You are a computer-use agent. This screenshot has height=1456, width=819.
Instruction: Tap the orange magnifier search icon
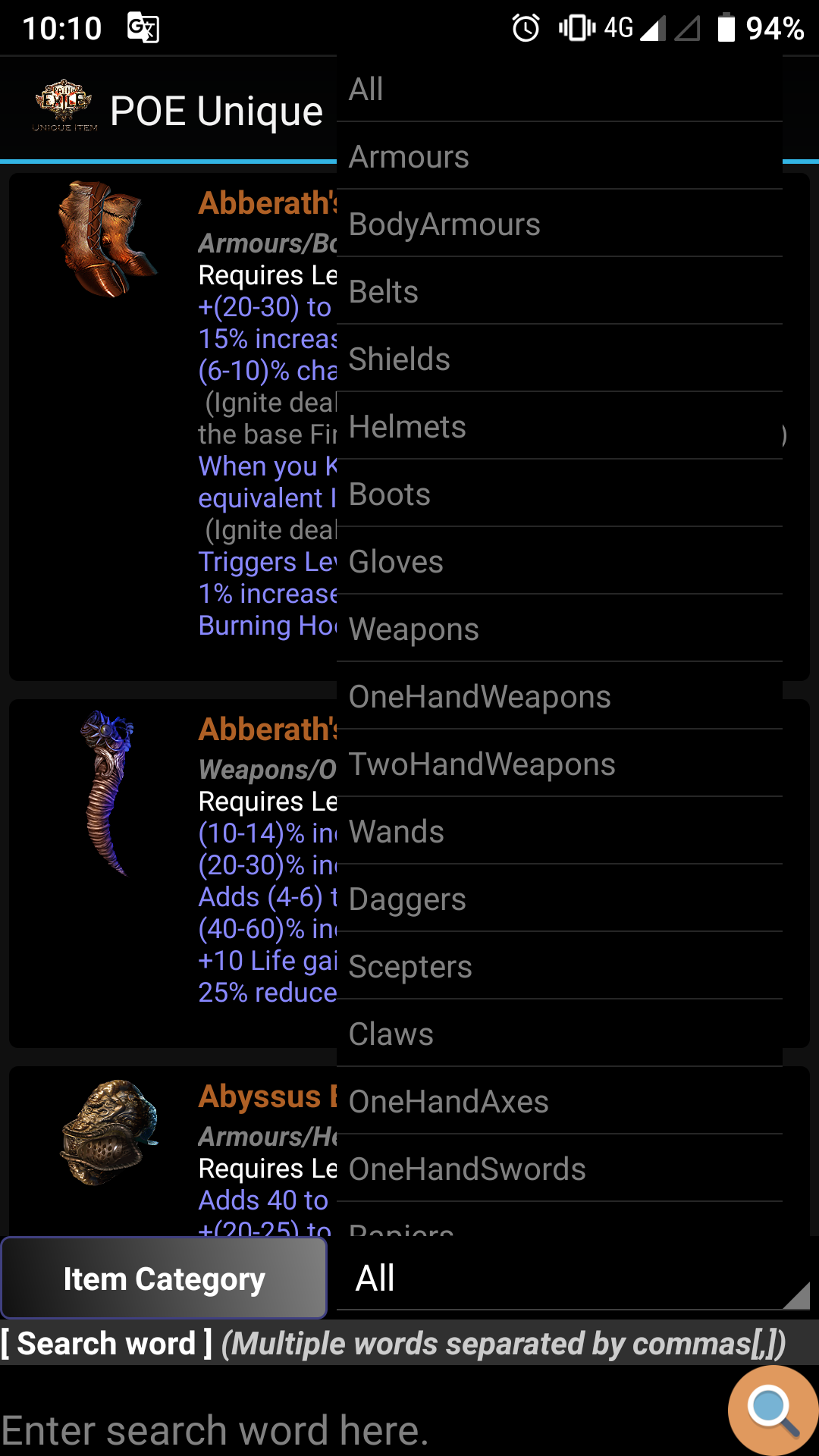pos(773,1410)
